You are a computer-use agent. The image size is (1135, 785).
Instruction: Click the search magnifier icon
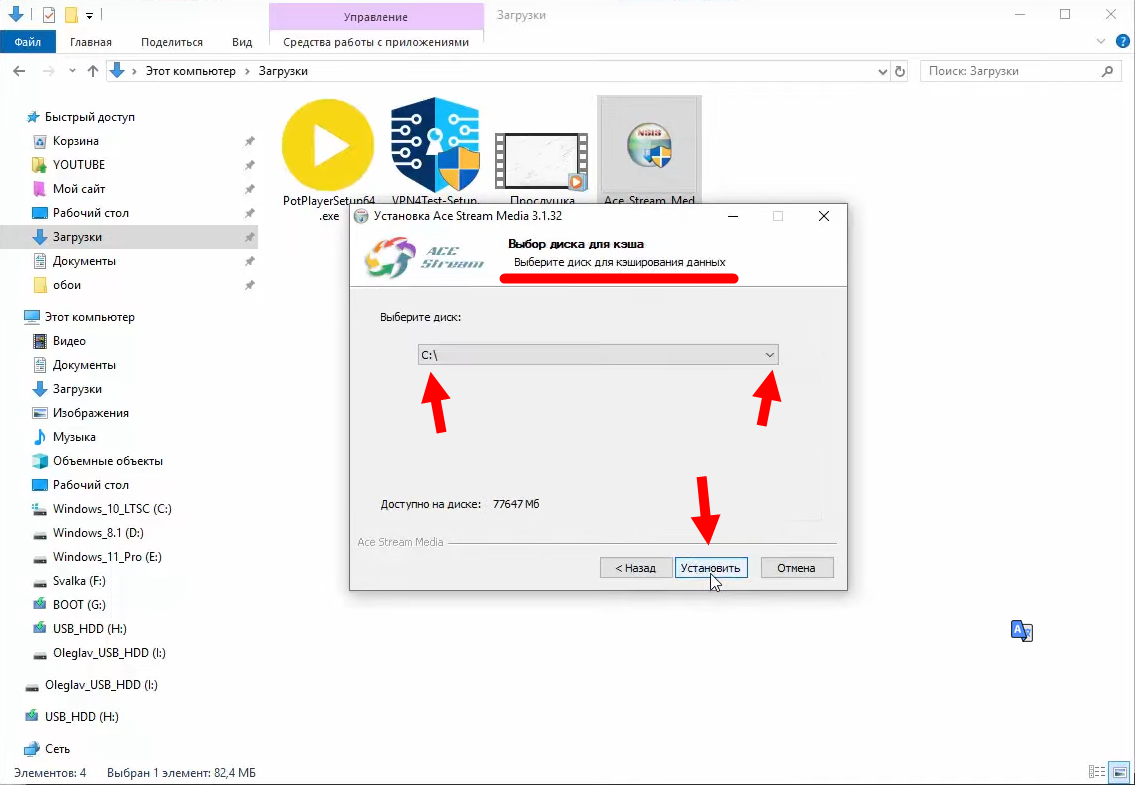click(1107, 71)
